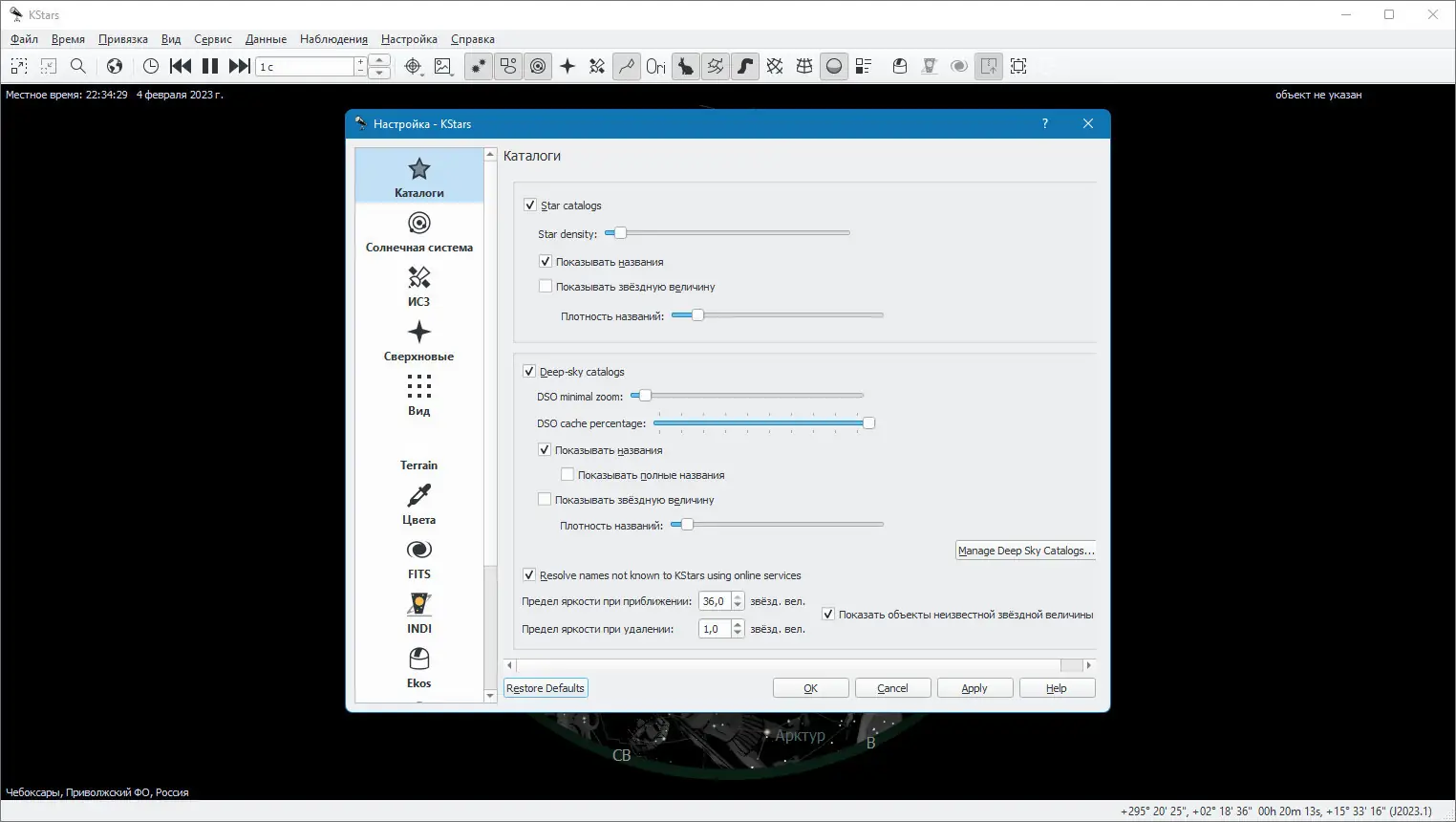Click the DSO cache percentage slider handle
Image resolution: width=1456 pixels, height=822 pixels.
tap(868, 422)
